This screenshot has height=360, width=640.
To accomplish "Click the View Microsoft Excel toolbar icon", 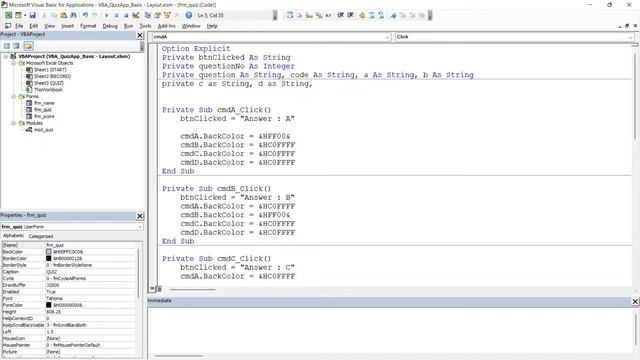I will pos(8,15).
